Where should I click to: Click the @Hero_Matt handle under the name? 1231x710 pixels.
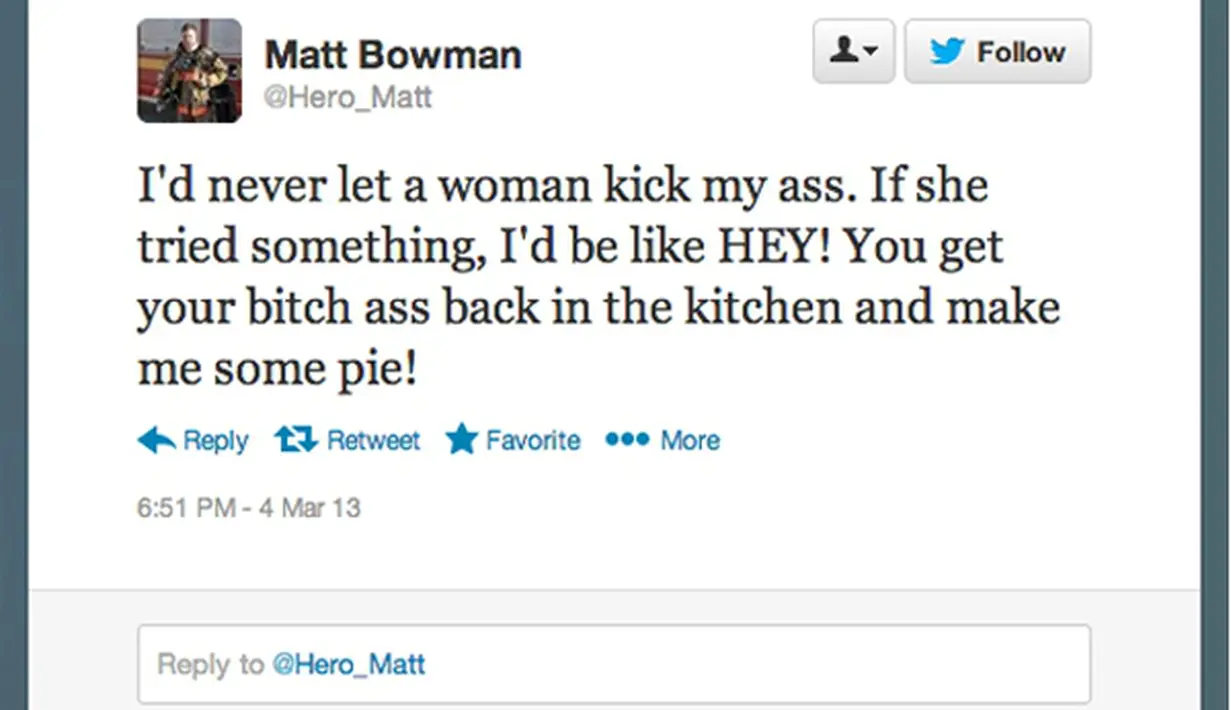[348, 98]
